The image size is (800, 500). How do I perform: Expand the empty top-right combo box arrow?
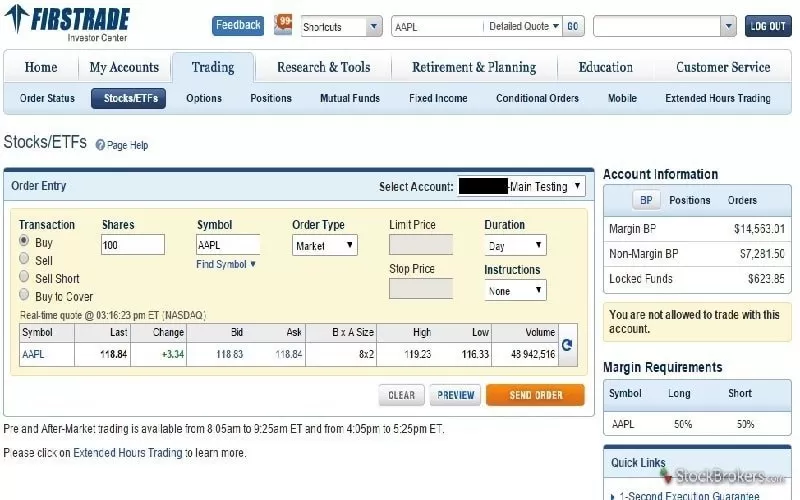pyautogui.click(x=728, y=26)
